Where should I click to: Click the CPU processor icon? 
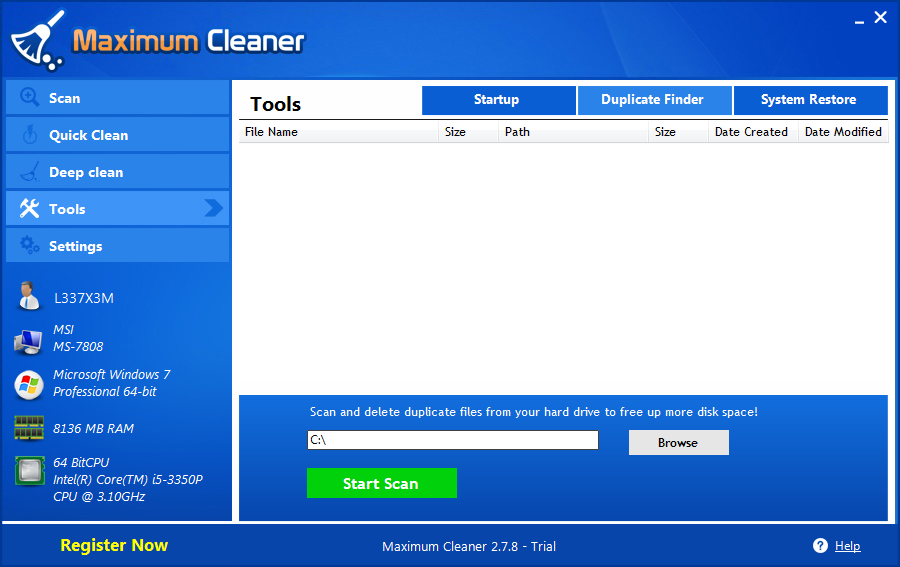point(29,471)
